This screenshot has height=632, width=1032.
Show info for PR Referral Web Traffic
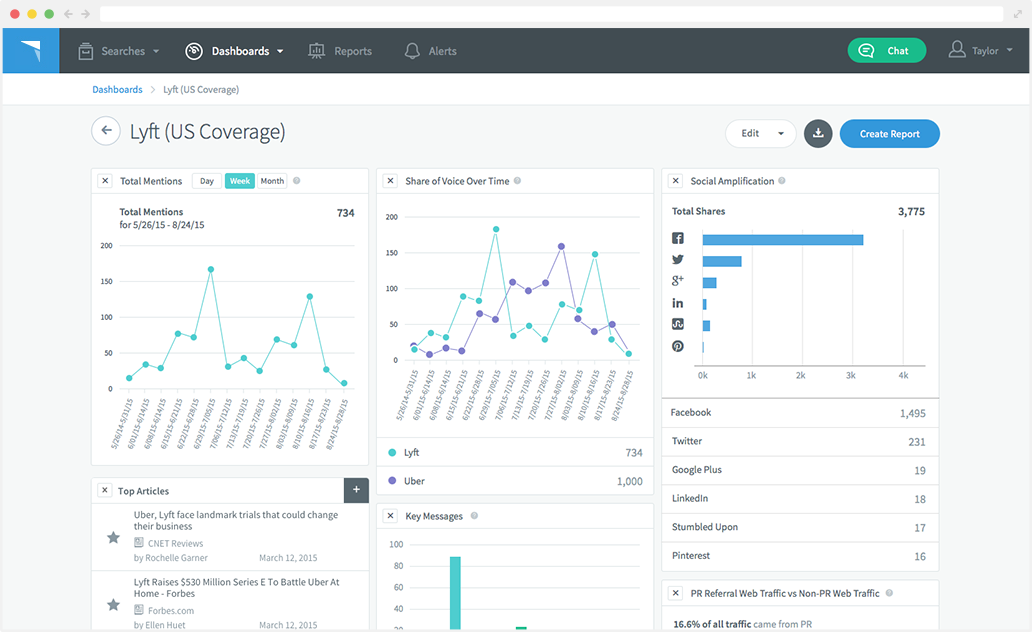click(x=889, y=592)
